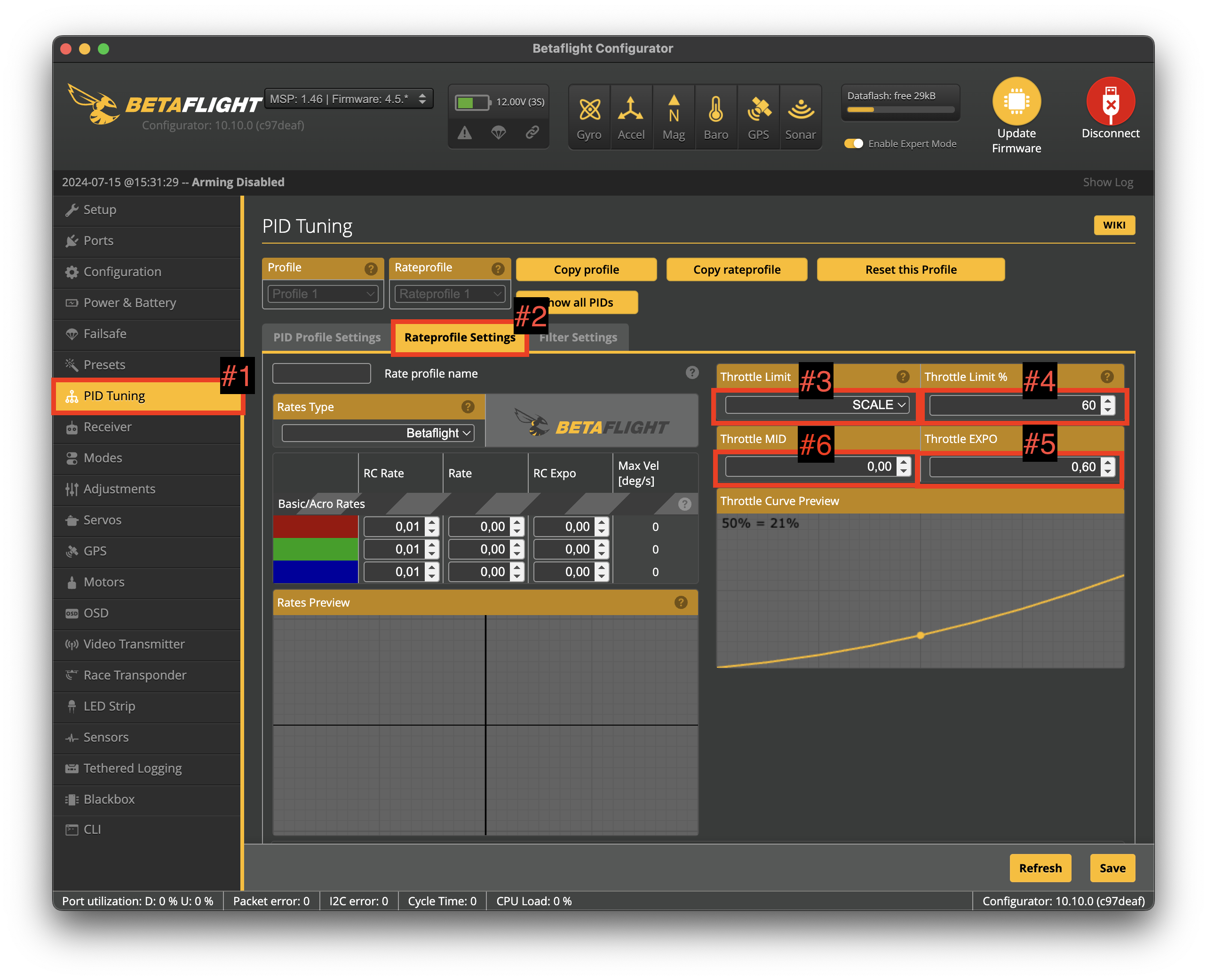Open MSP firmware version selector
This screenshot has width=1207, height=980.
click(x=349, y=99)
